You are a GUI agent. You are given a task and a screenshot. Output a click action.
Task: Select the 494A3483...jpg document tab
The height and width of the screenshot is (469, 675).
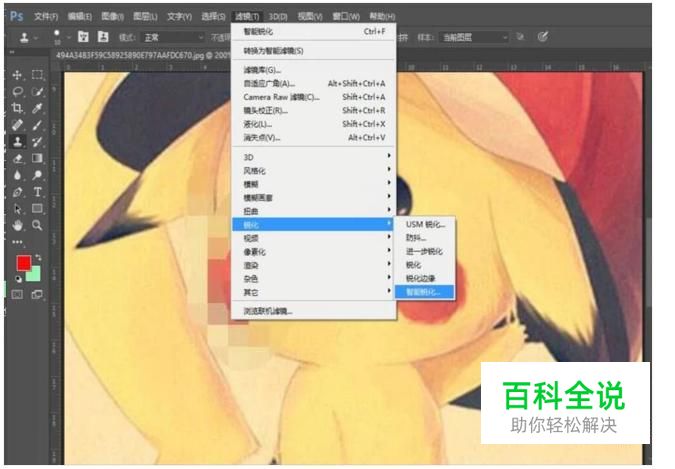[x=142, y=55]
